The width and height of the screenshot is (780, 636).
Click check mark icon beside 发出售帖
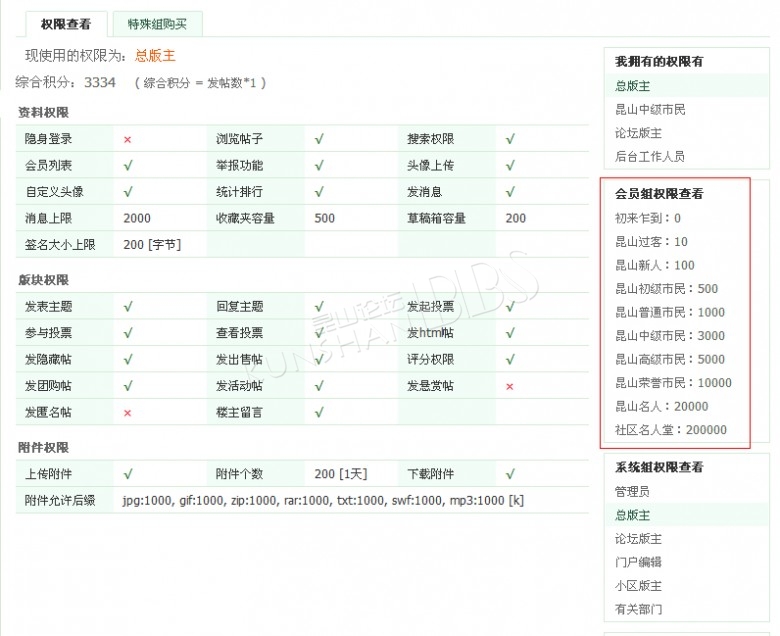point(319,360)
